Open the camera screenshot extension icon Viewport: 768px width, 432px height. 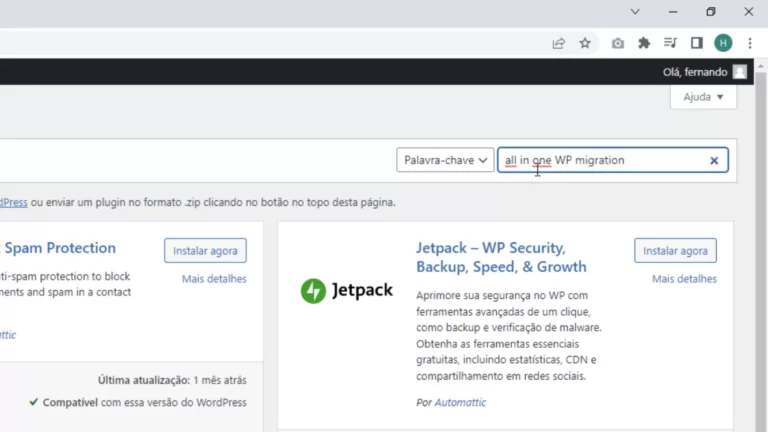click(618, 43)
